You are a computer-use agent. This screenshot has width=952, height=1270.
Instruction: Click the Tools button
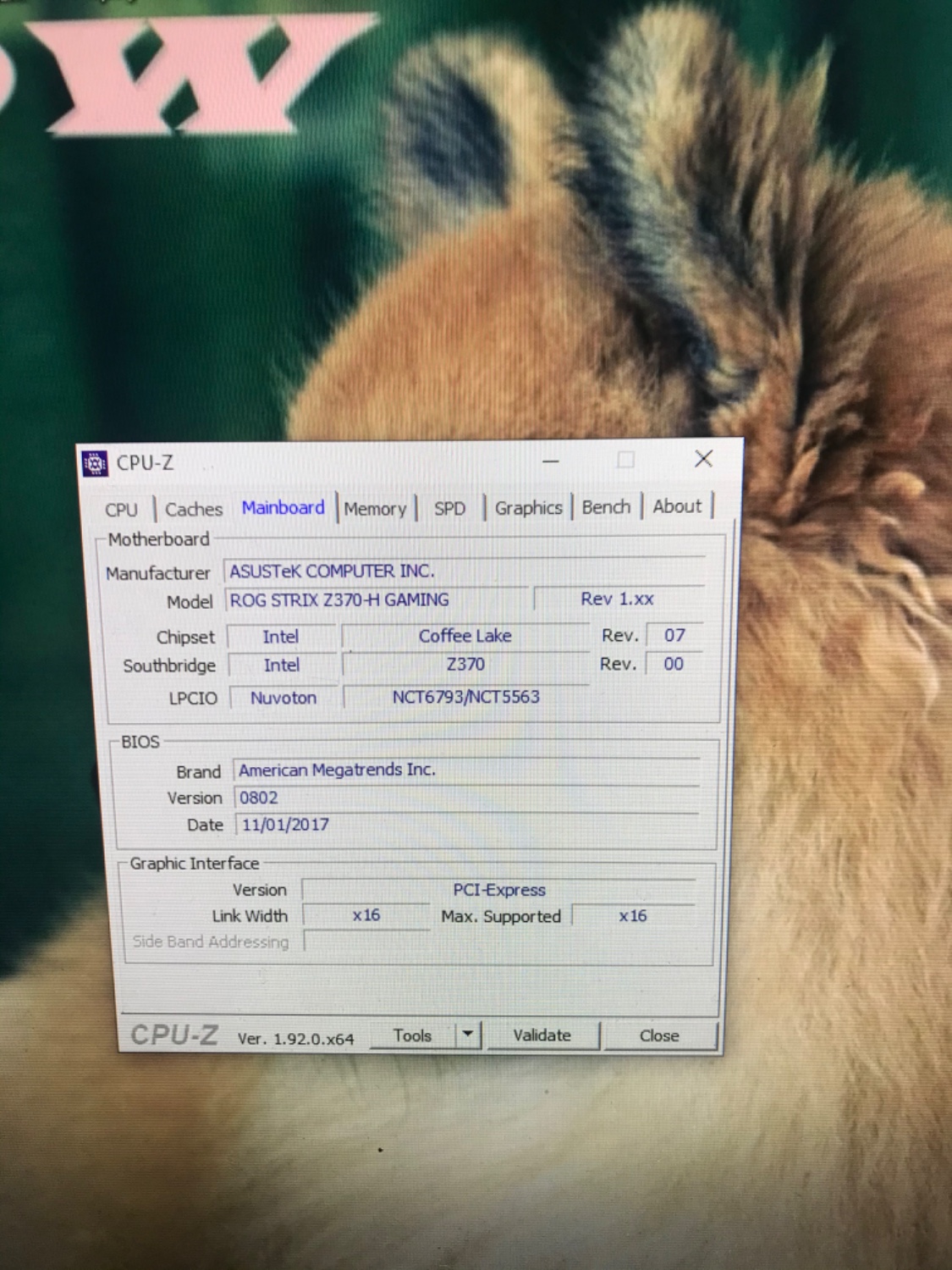click(412, 1035)
